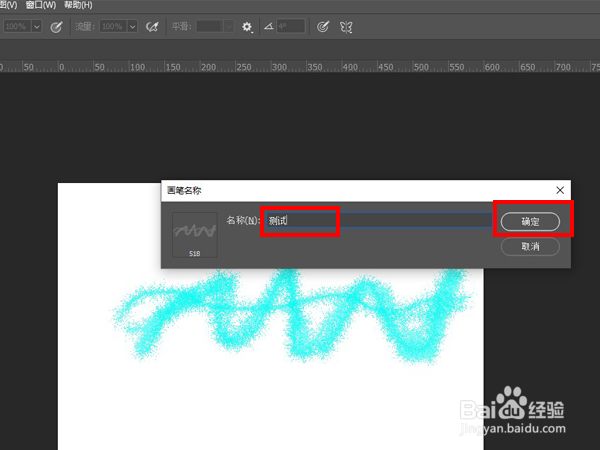Click the flow 流量 100% field
Screen dimensions: 600x450
tap(113, 26)
